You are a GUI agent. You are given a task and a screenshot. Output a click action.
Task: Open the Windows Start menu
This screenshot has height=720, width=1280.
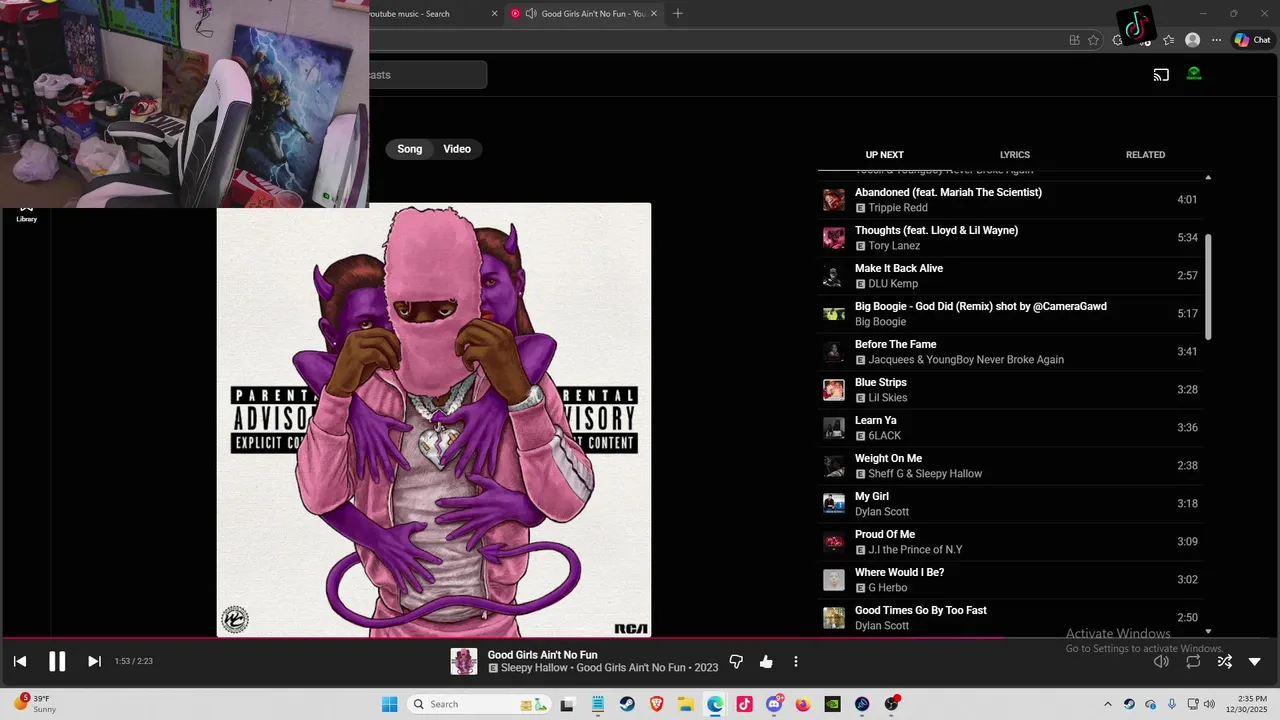(390, 704)
